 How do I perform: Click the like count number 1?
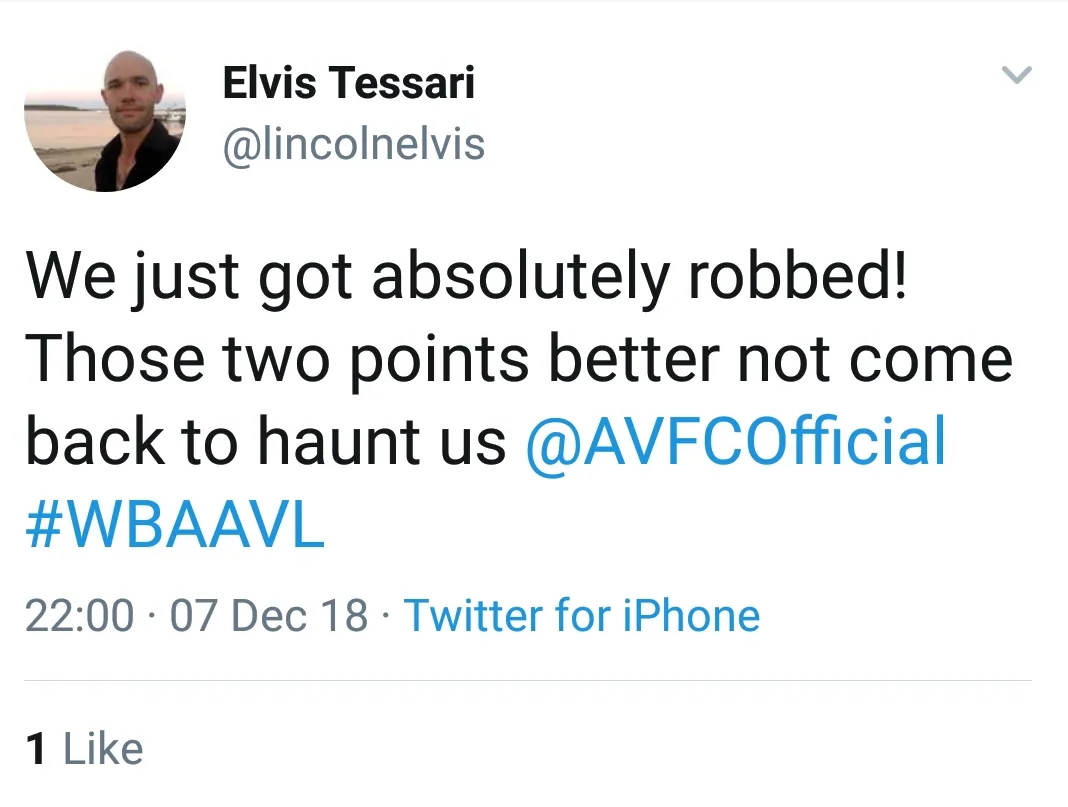tap(37, 749)
